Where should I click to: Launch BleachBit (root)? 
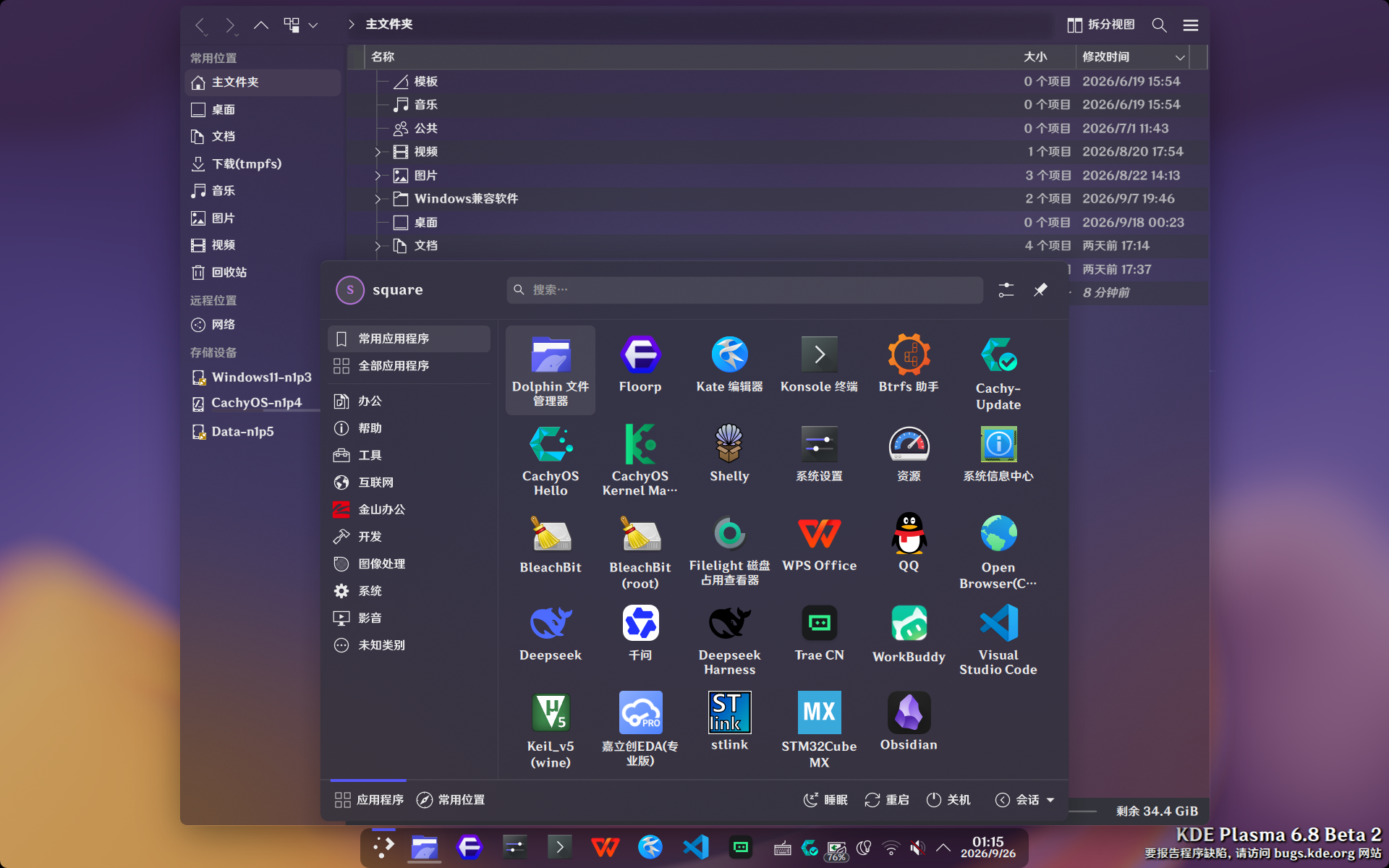coord(640,551)
